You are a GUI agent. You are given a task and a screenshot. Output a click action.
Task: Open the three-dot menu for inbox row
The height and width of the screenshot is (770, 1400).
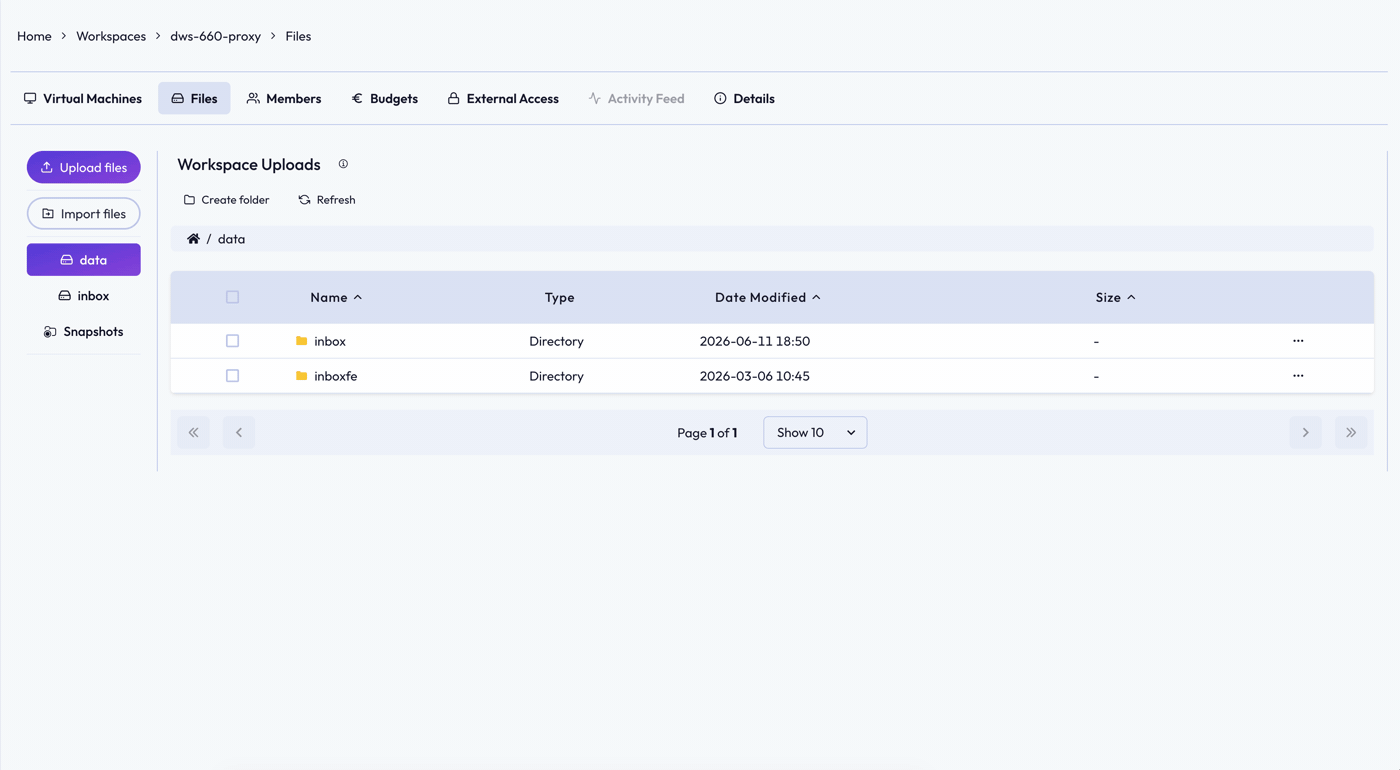click(x=1298, y=341)
